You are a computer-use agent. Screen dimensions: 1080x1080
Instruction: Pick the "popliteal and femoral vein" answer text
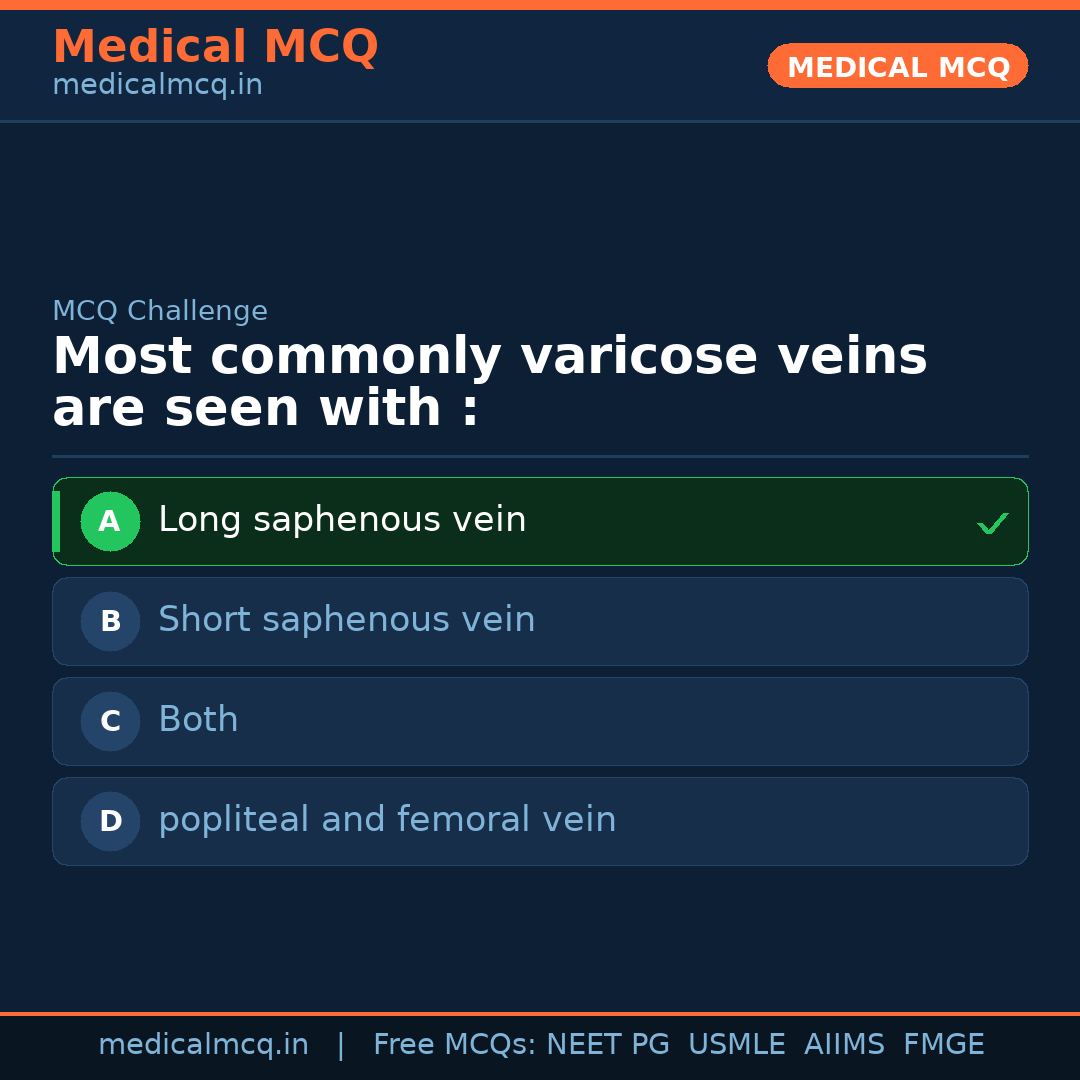pyautogui.click(x=387, y=820)
